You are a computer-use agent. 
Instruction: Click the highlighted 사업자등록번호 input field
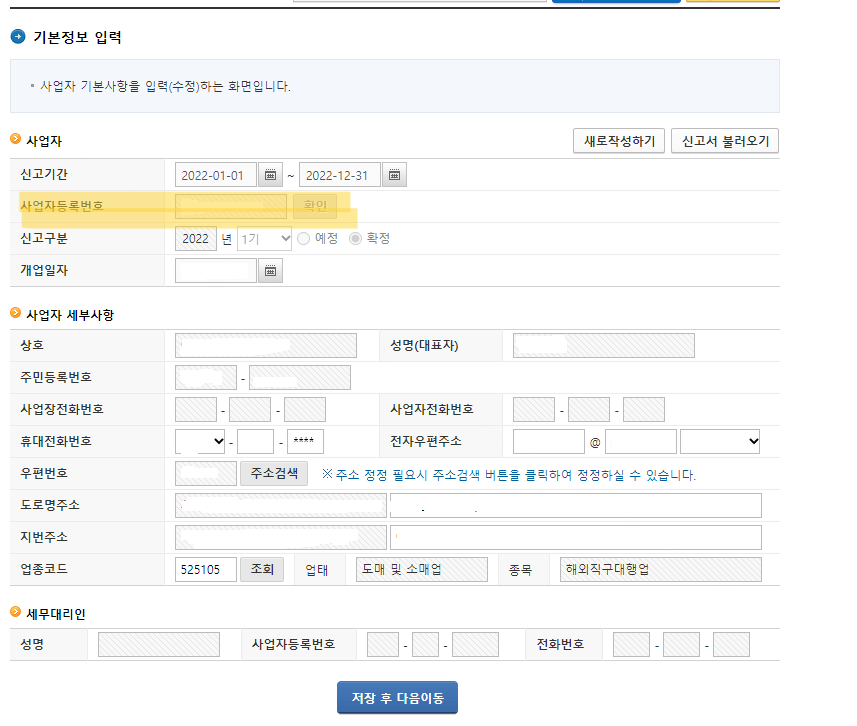click(x=230, y=206)
